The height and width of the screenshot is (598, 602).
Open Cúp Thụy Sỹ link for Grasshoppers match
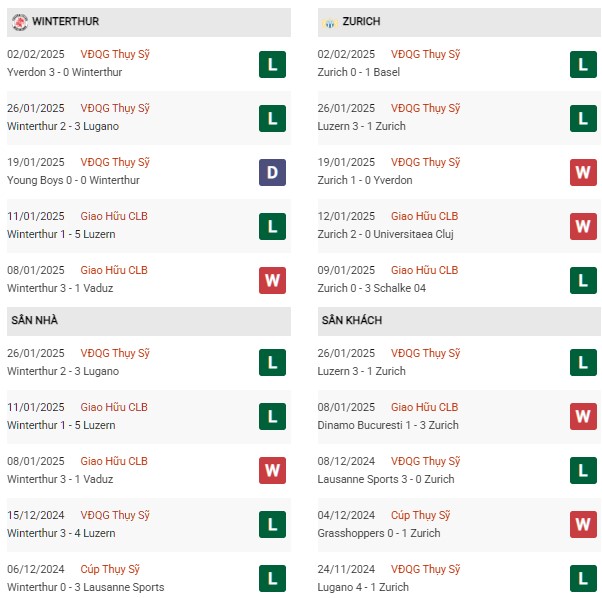(x=420, y=515)
